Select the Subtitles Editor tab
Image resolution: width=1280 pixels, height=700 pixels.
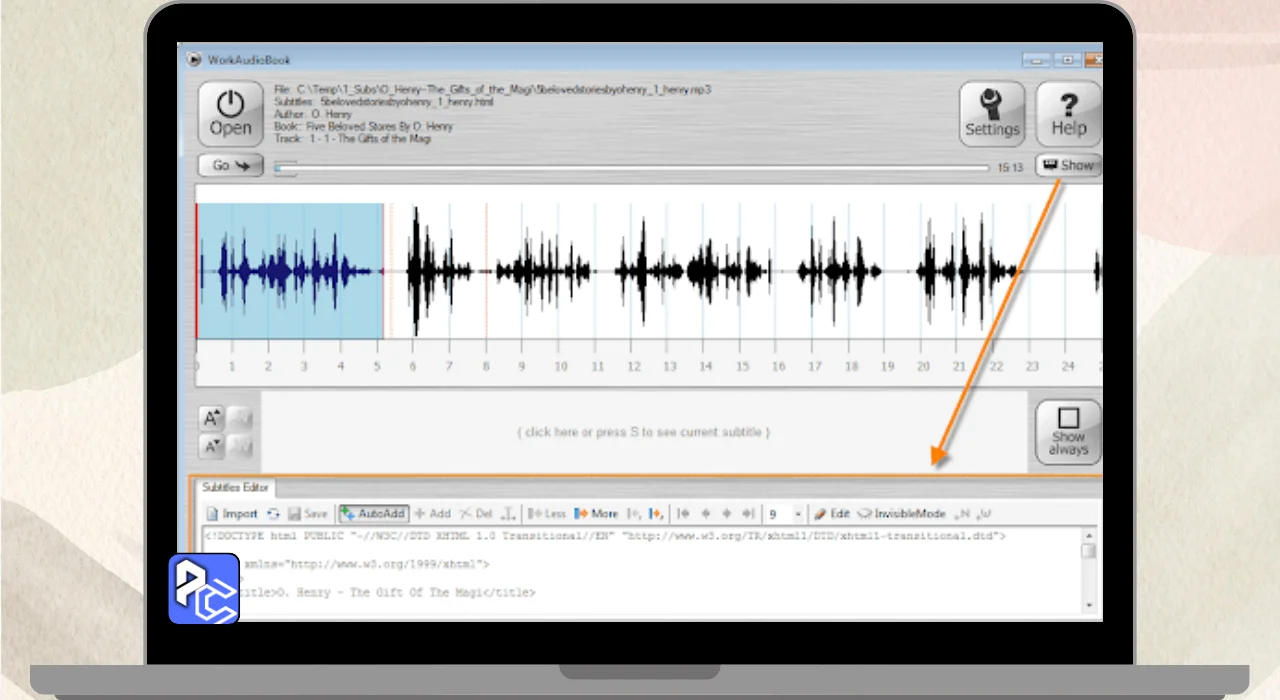(236, 488)
